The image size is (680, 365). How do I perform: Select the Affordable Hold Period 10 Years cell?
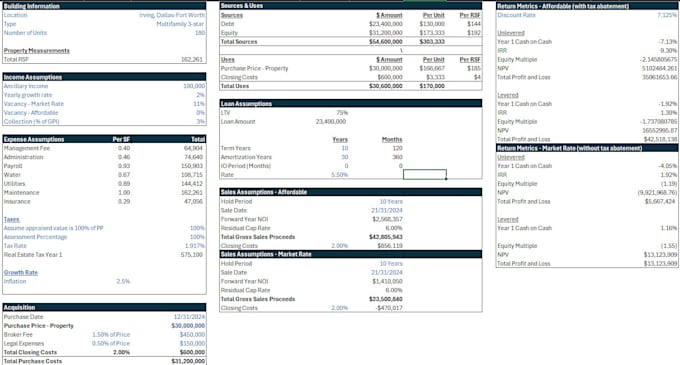coord(391,202)
